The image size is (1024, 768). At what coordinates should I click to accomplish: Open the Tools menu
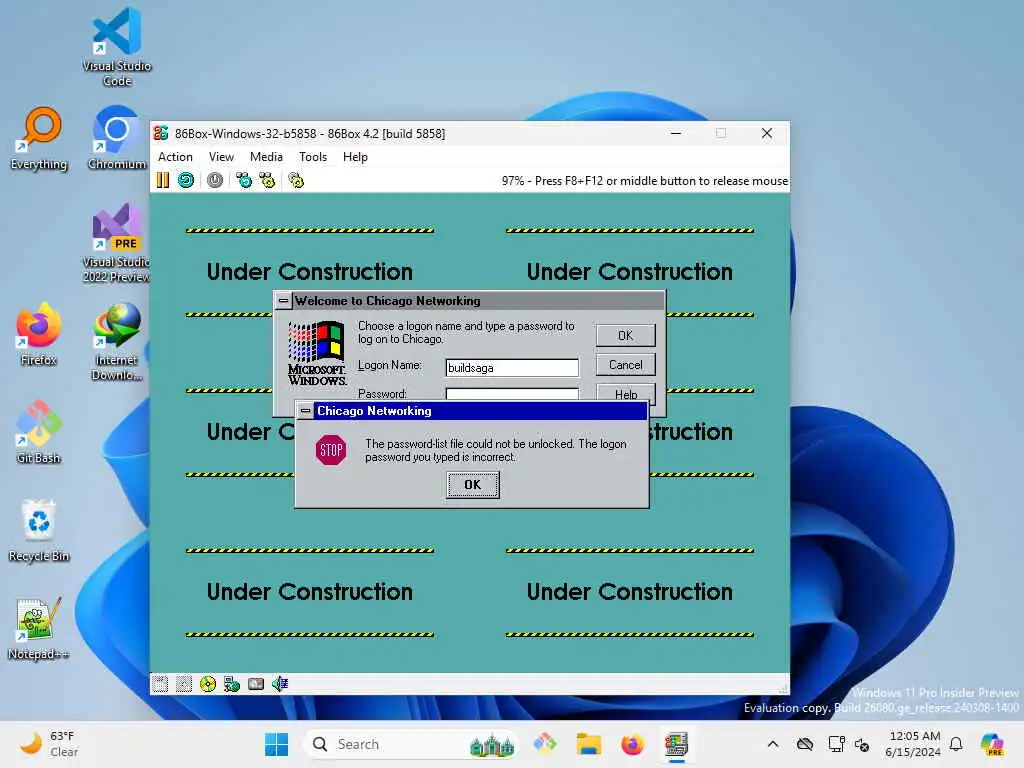313,157
